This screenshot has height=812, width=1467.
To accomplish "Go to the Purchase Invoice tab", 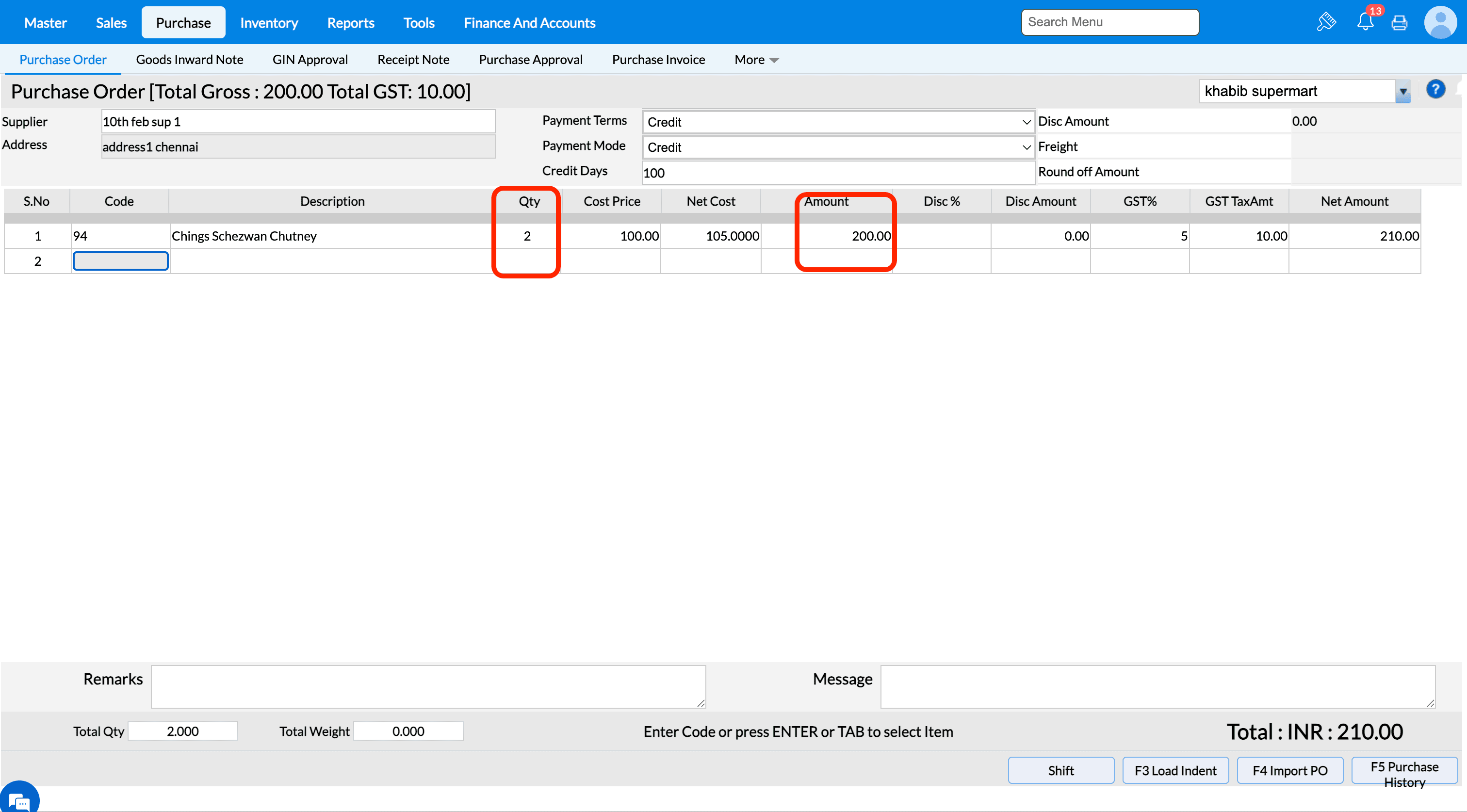I will [658, 60].
